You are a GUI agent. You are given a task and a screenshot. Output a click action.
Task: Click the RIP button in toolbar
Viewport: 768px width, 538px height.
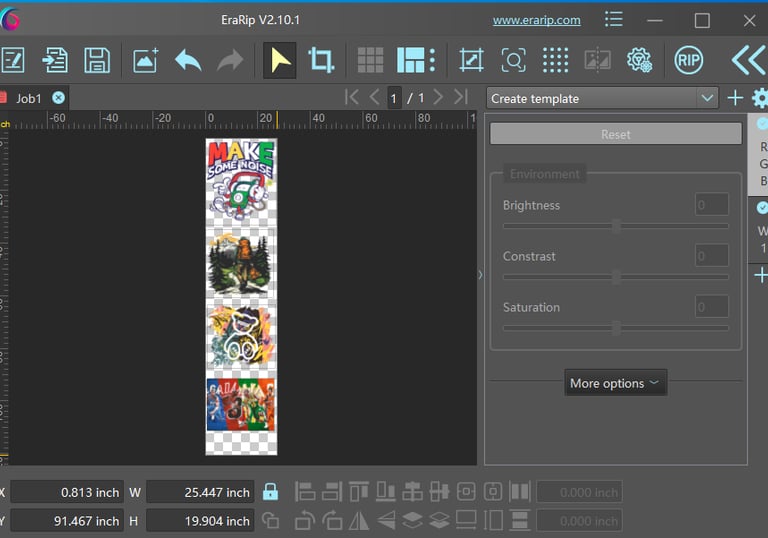click(x=688, y=60)
